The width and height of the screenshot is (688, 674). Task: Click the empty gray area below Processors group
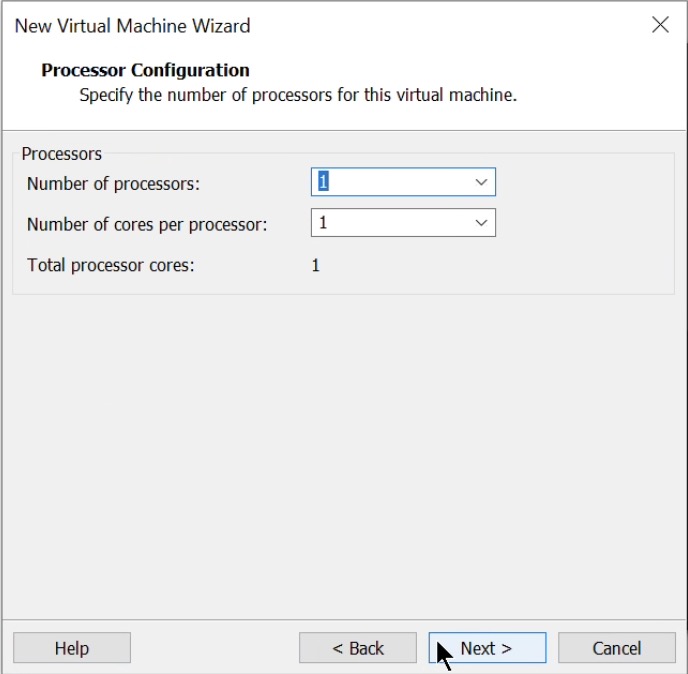[x=340, y=450]
